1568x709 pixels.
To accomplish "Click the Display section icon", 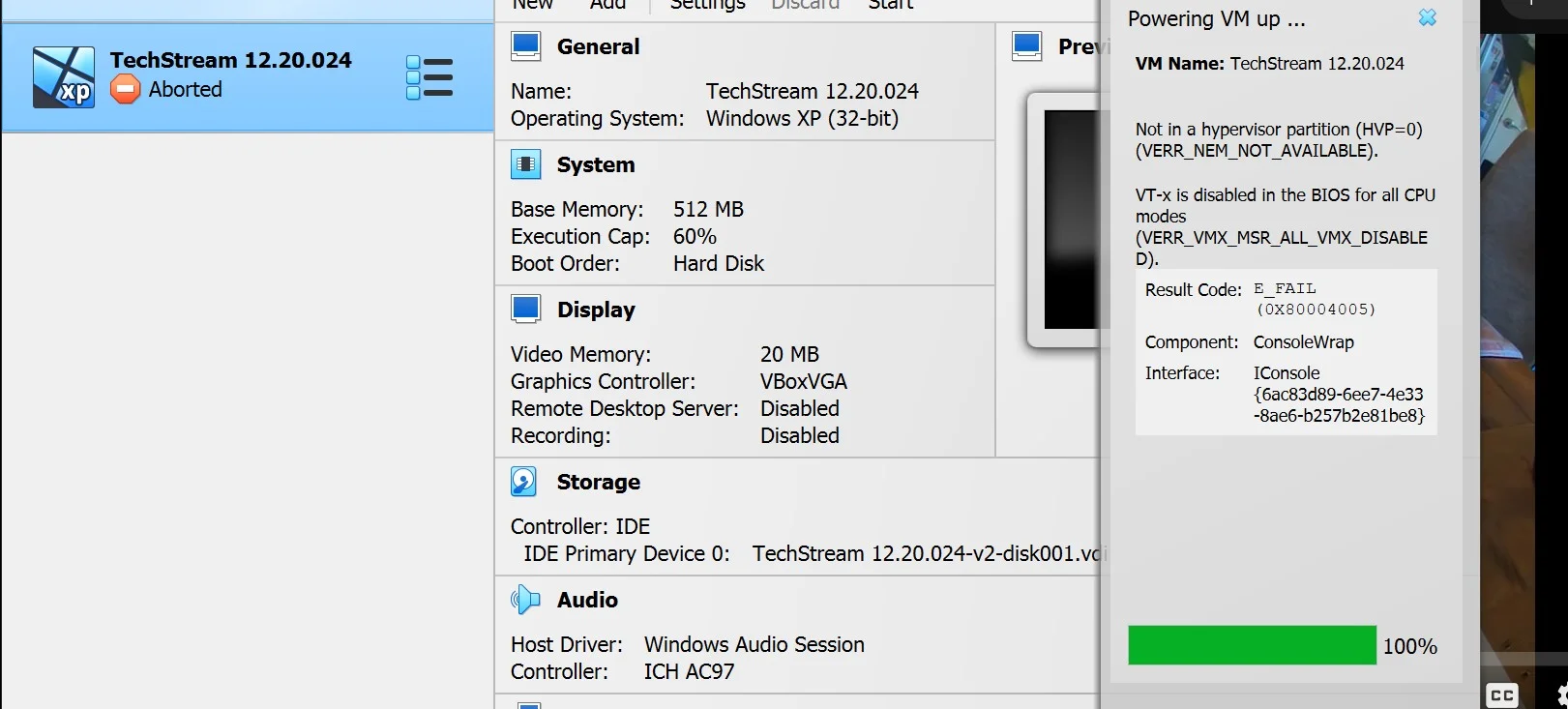I will pos(526,310).
